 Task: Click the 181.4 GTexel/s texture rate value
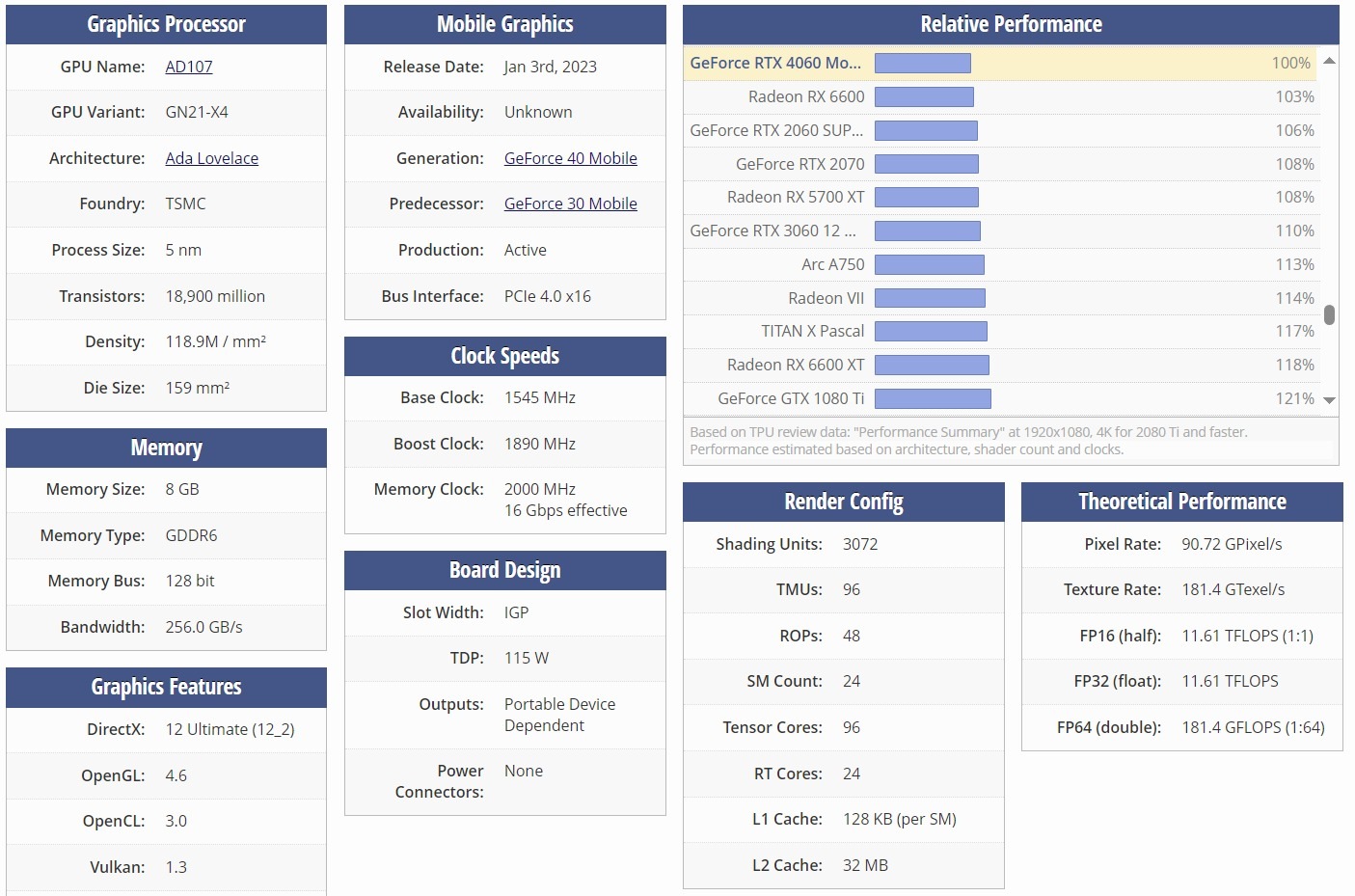point(1233,589)
